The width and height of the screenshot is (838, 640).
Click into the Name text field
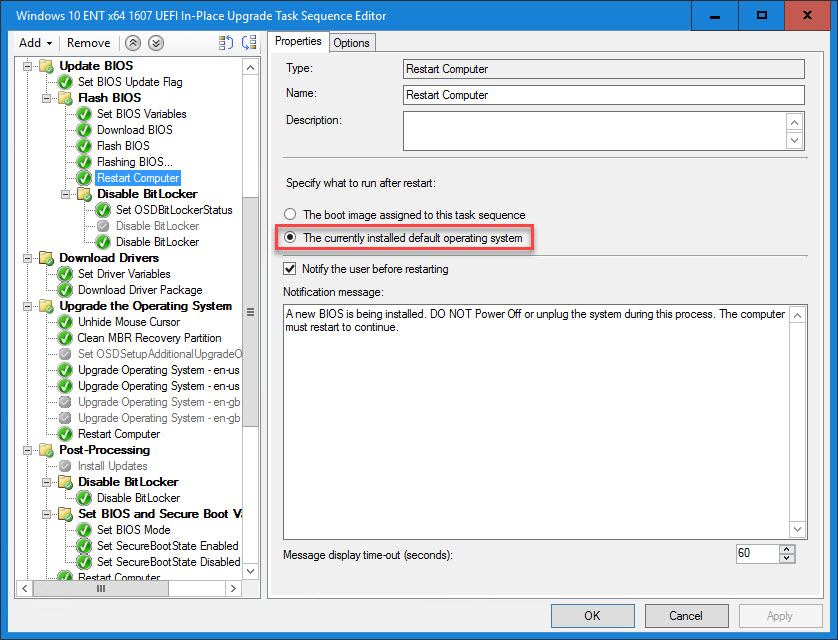pyautogui.click(x=603, y=95)
